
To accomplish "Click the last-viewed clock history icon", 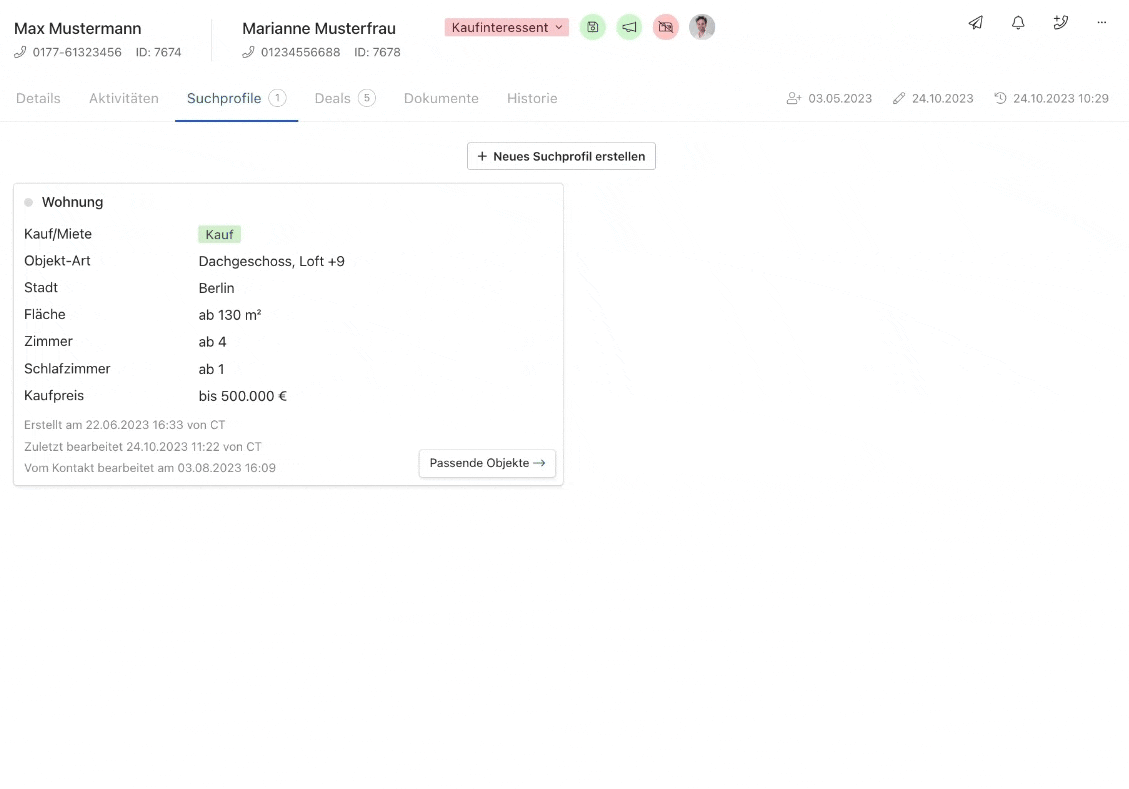I will (1000, 98).
